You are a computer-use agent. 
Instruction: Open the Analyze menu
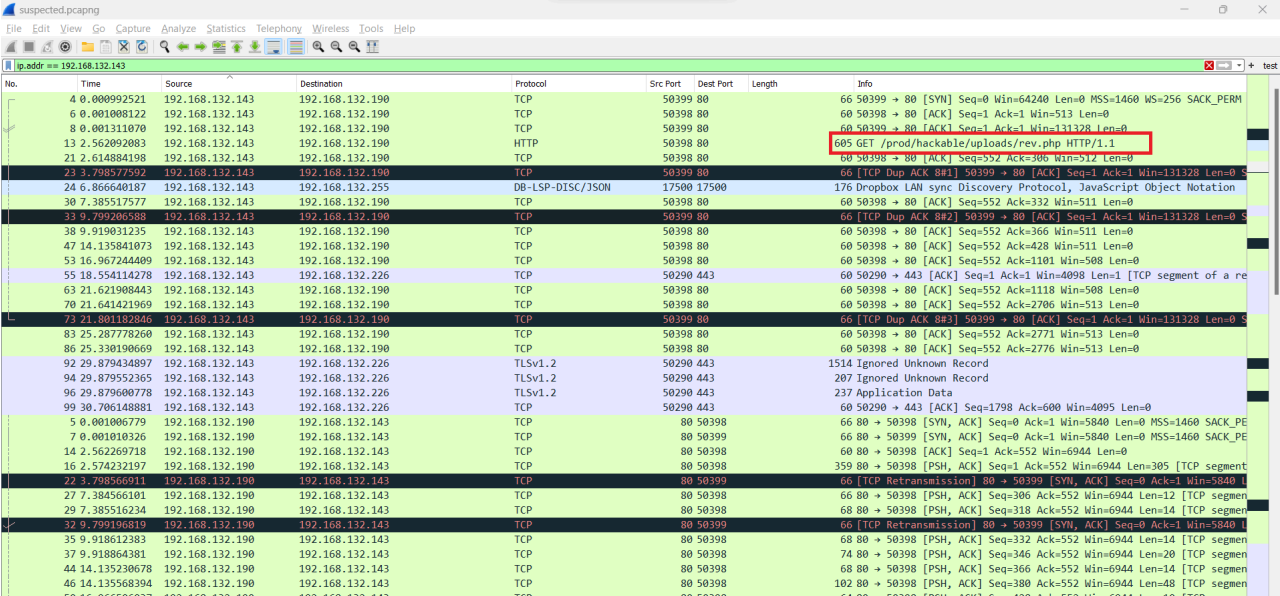click(178, 29)
